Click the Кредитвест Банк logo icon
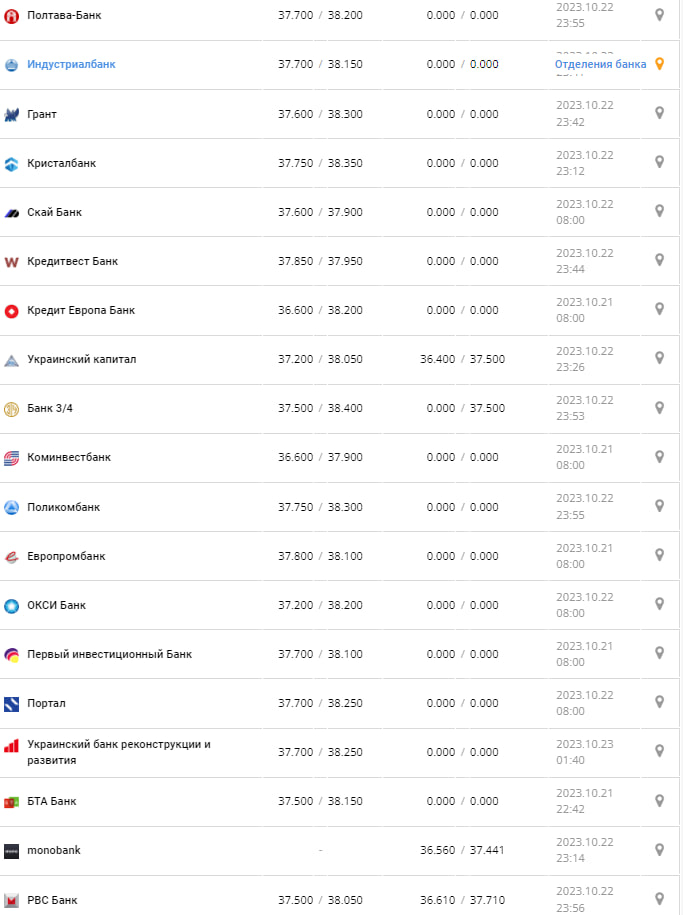 pos(12,262)
